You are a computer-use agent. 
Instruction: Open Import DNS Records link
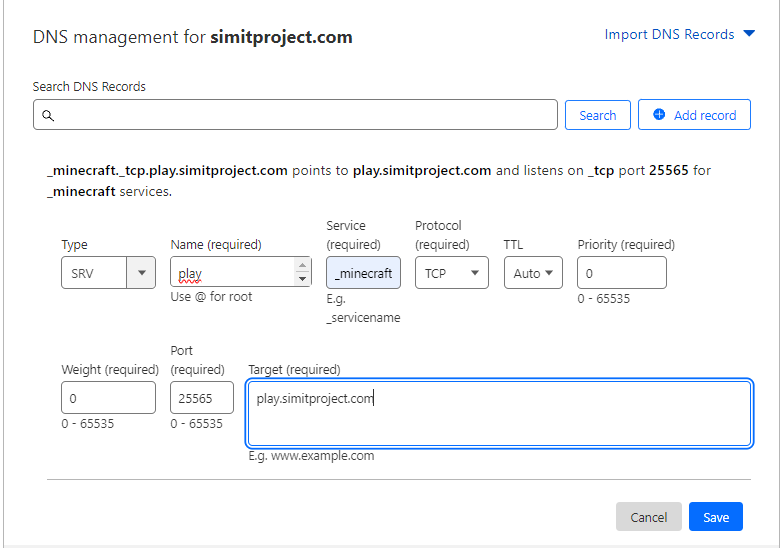pos(669,34)
